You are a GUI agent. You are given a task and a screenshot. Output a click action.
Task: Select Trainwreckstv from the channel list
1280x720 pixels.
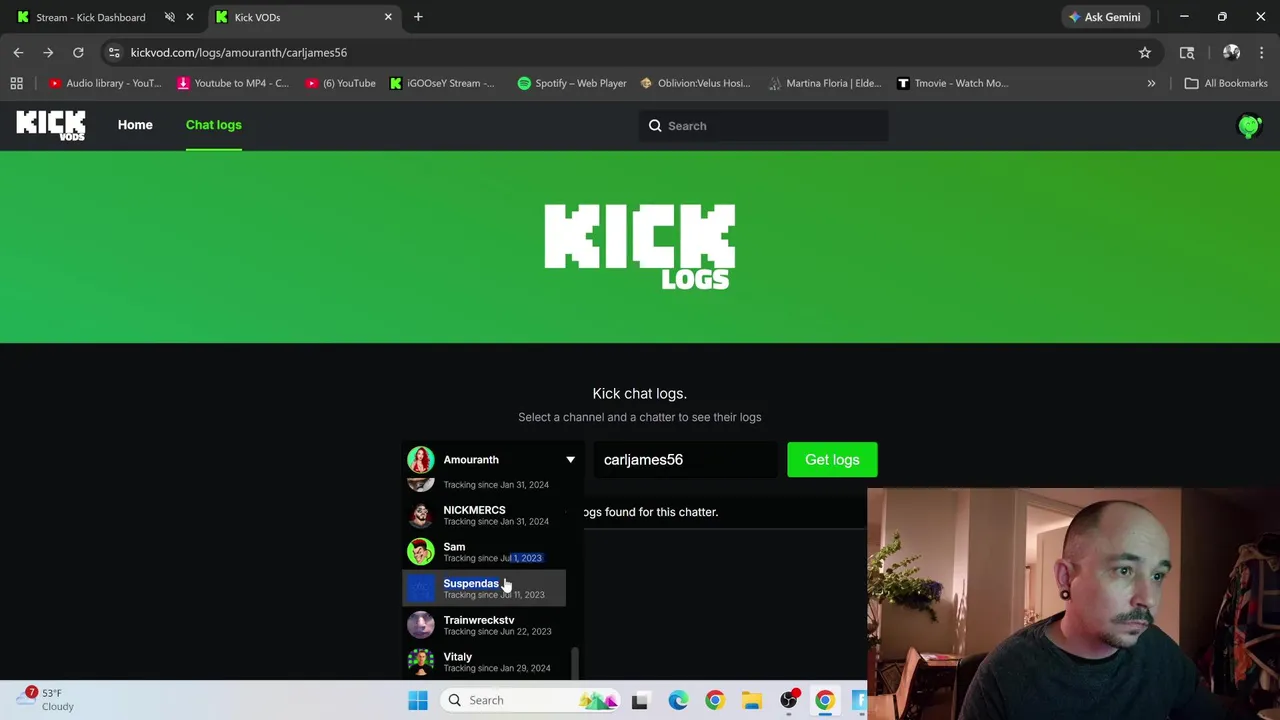click(x=484, y=625)
